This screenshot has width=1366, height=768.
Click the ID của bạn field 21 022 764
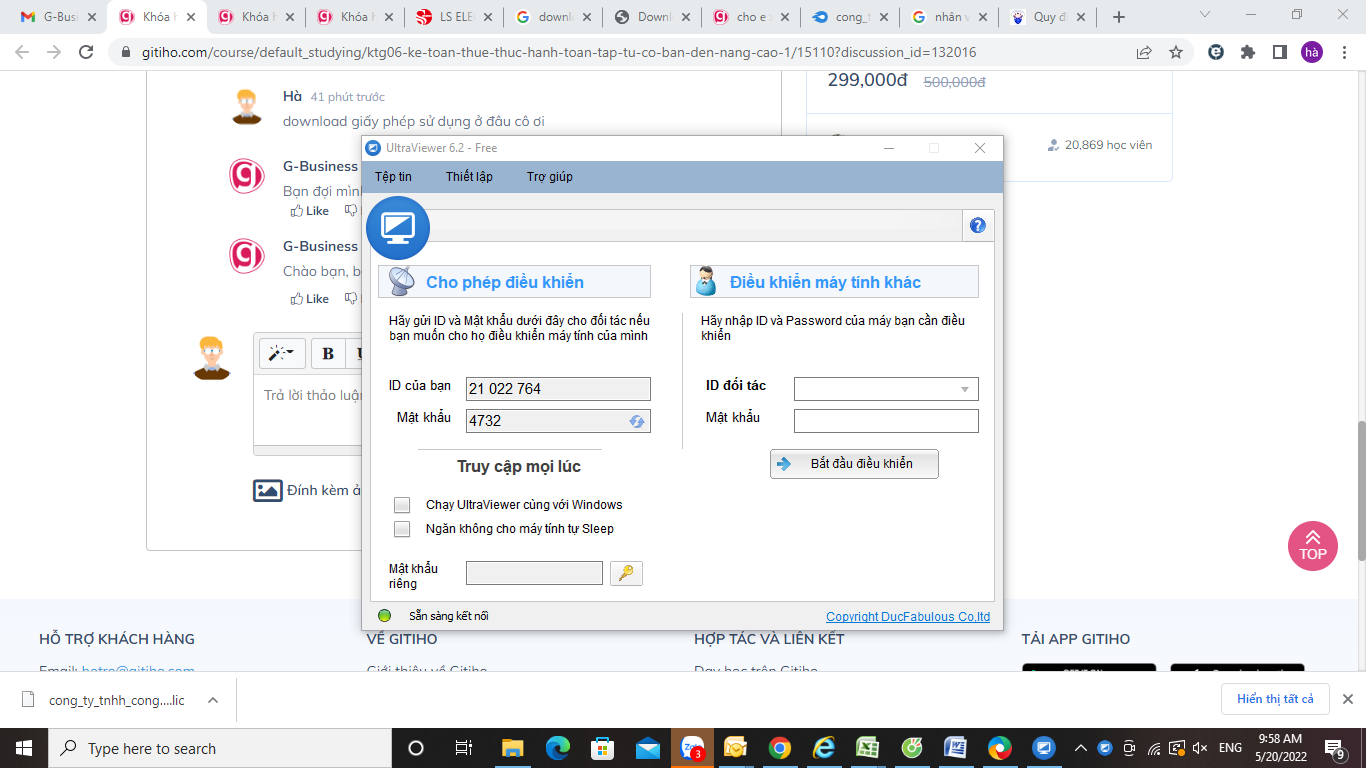(558, 389)
